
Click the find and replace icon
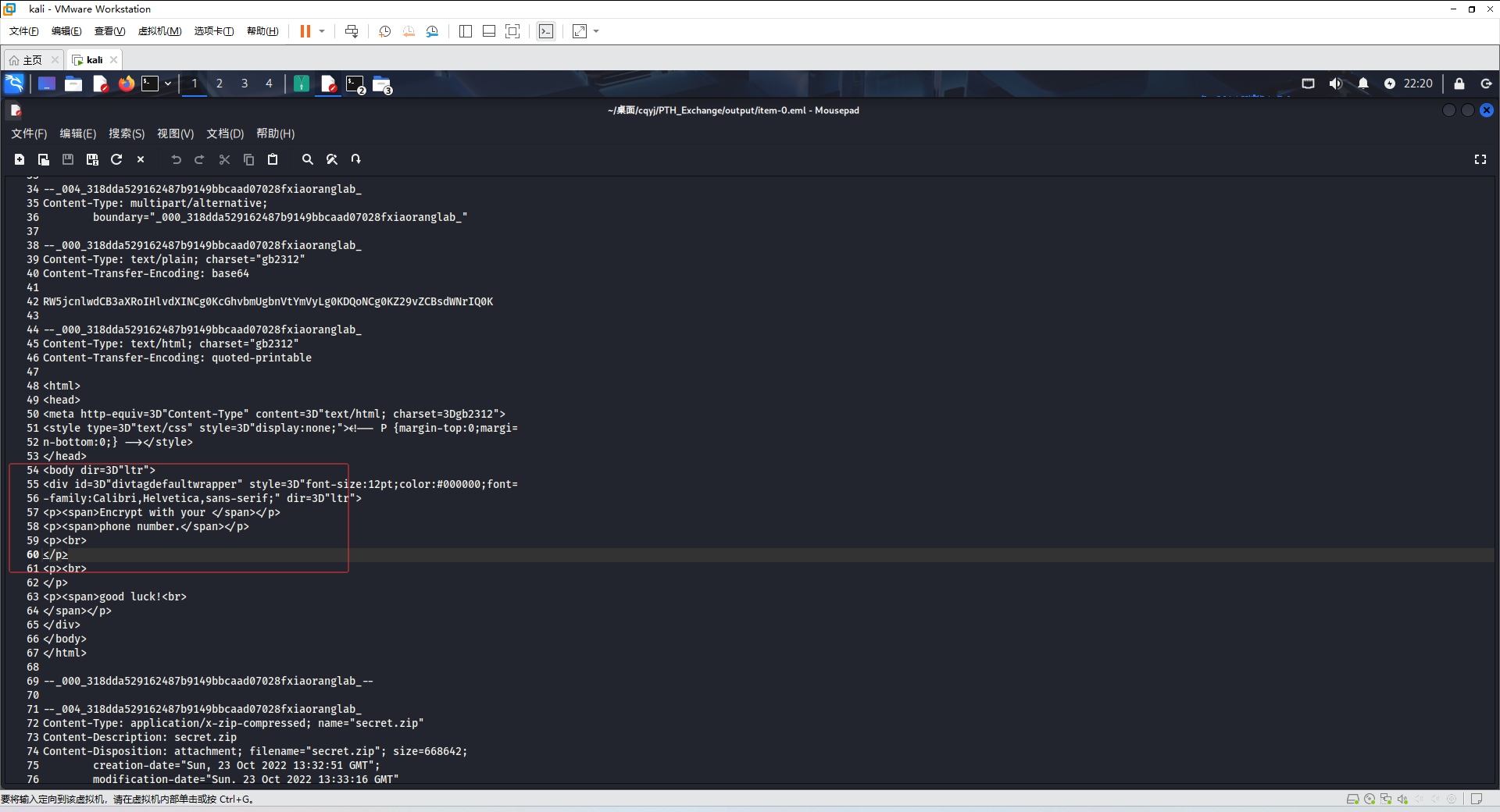point(332,159)
